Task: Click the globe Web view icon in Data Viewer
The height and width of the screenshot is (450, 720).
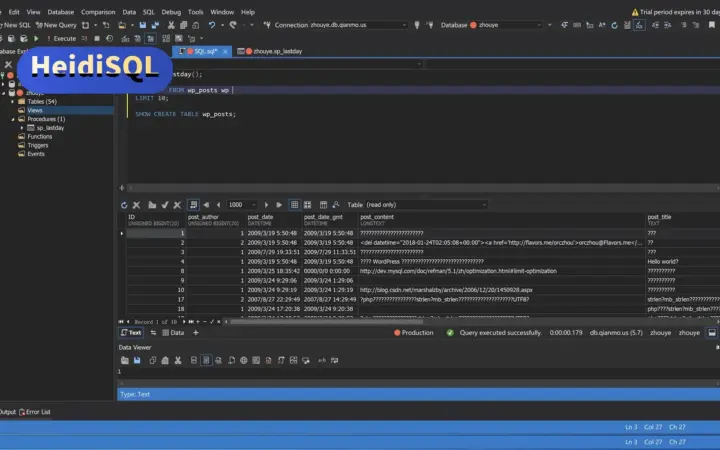Action: pyautogui.click(x=243, y=360)
